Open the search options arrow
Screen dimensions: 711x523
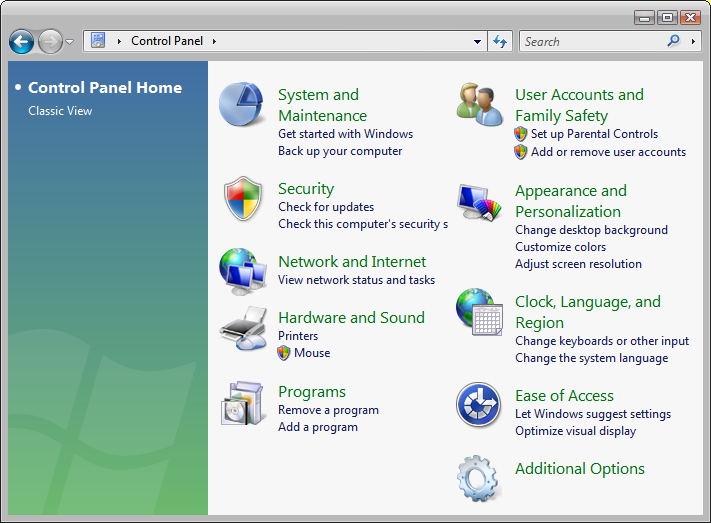click(693, 41)
